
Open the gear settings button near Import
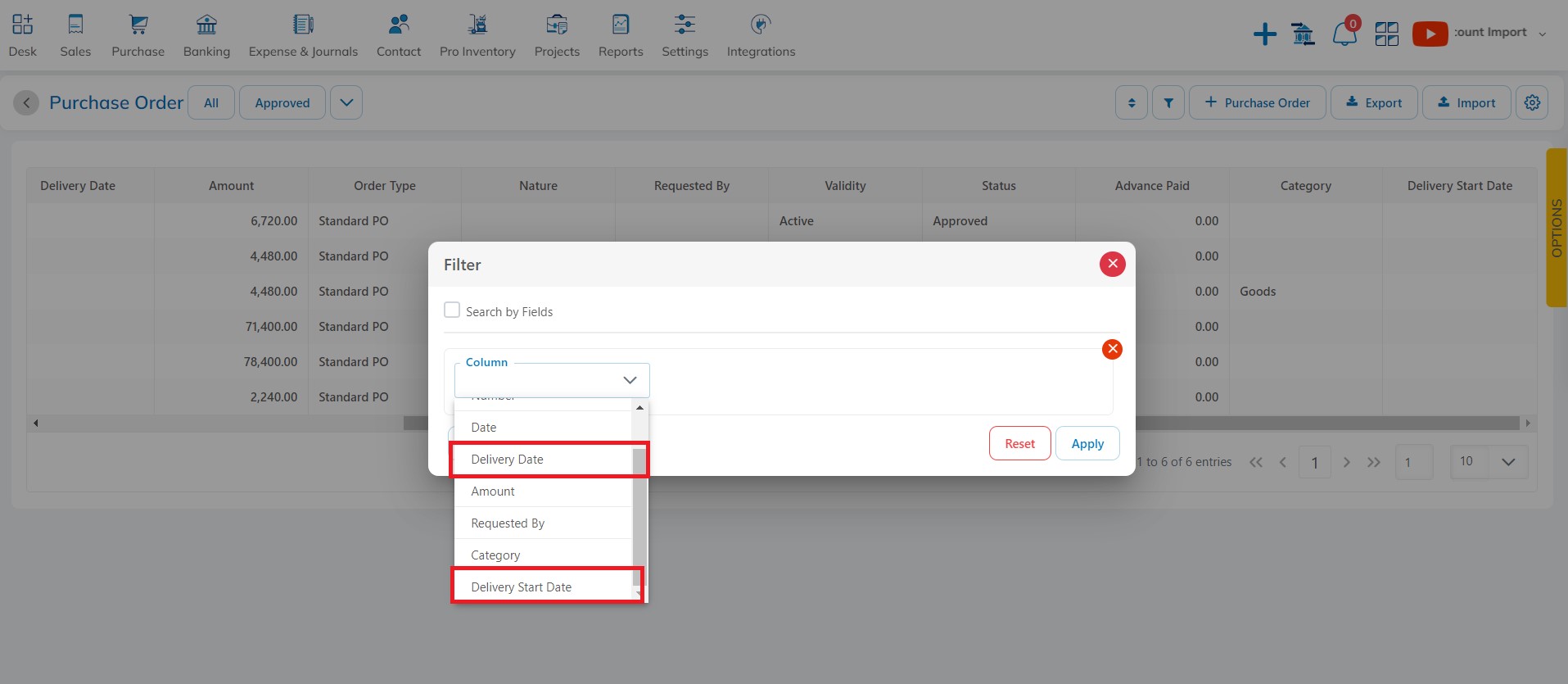1532,102
